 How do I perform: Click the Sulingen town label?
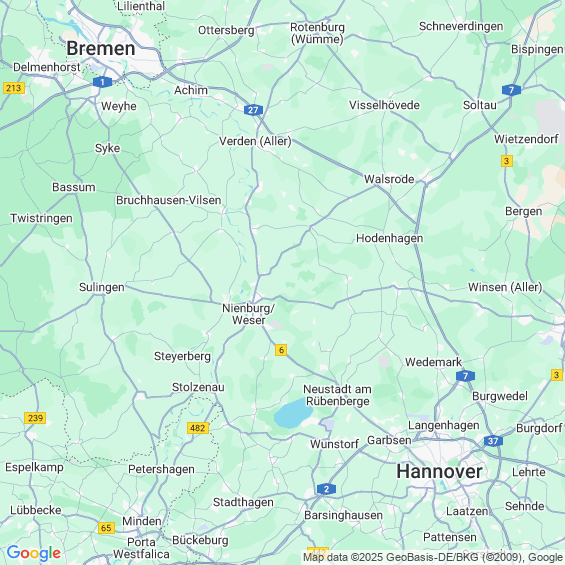pyautogui.click(x=102, y=287)
